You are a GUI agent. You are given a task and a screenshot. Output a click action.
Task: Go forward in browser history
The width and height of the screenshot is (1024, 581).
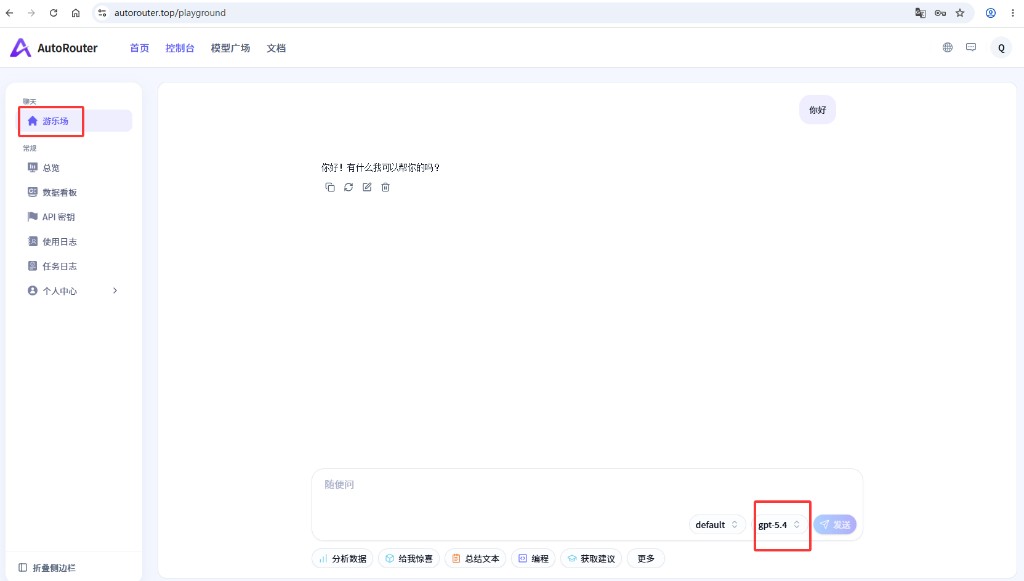point(31,13)
